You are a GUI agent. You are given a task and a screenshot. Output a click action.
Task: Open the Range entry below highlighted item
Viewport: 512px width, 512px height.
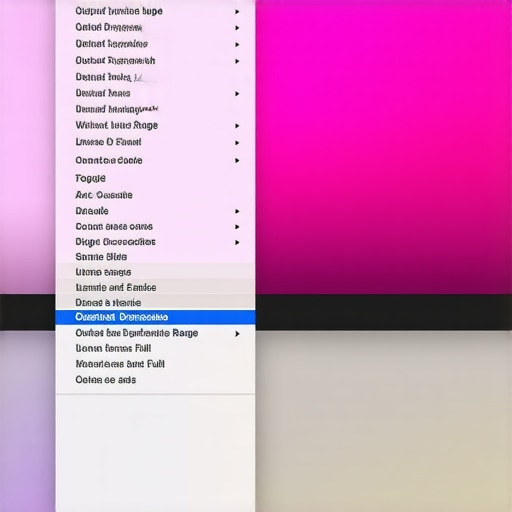click(x=155, y=333)
